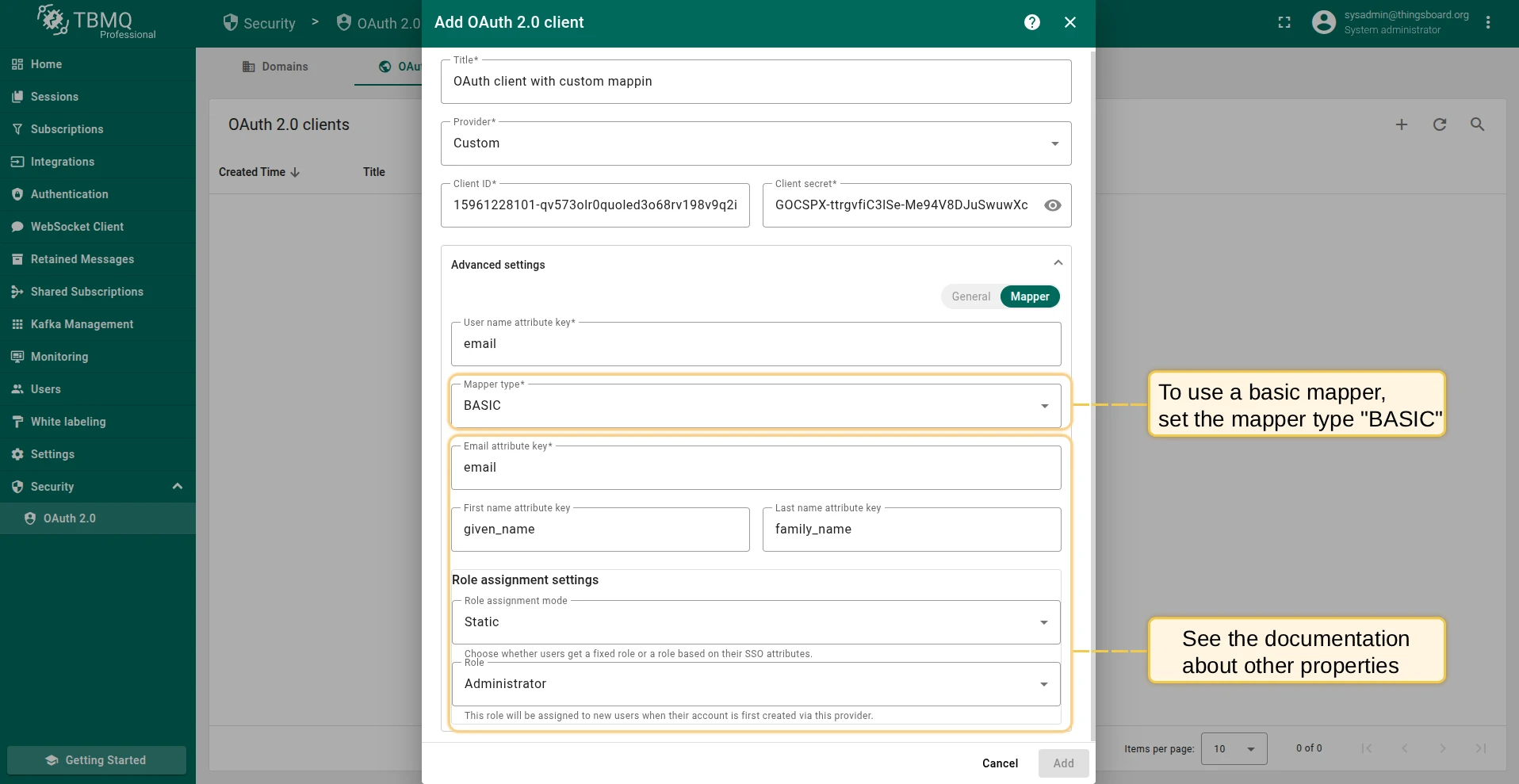Click the Domains tab icon
This screenshot has width=1519, height=784.
(x=249, y=67)
